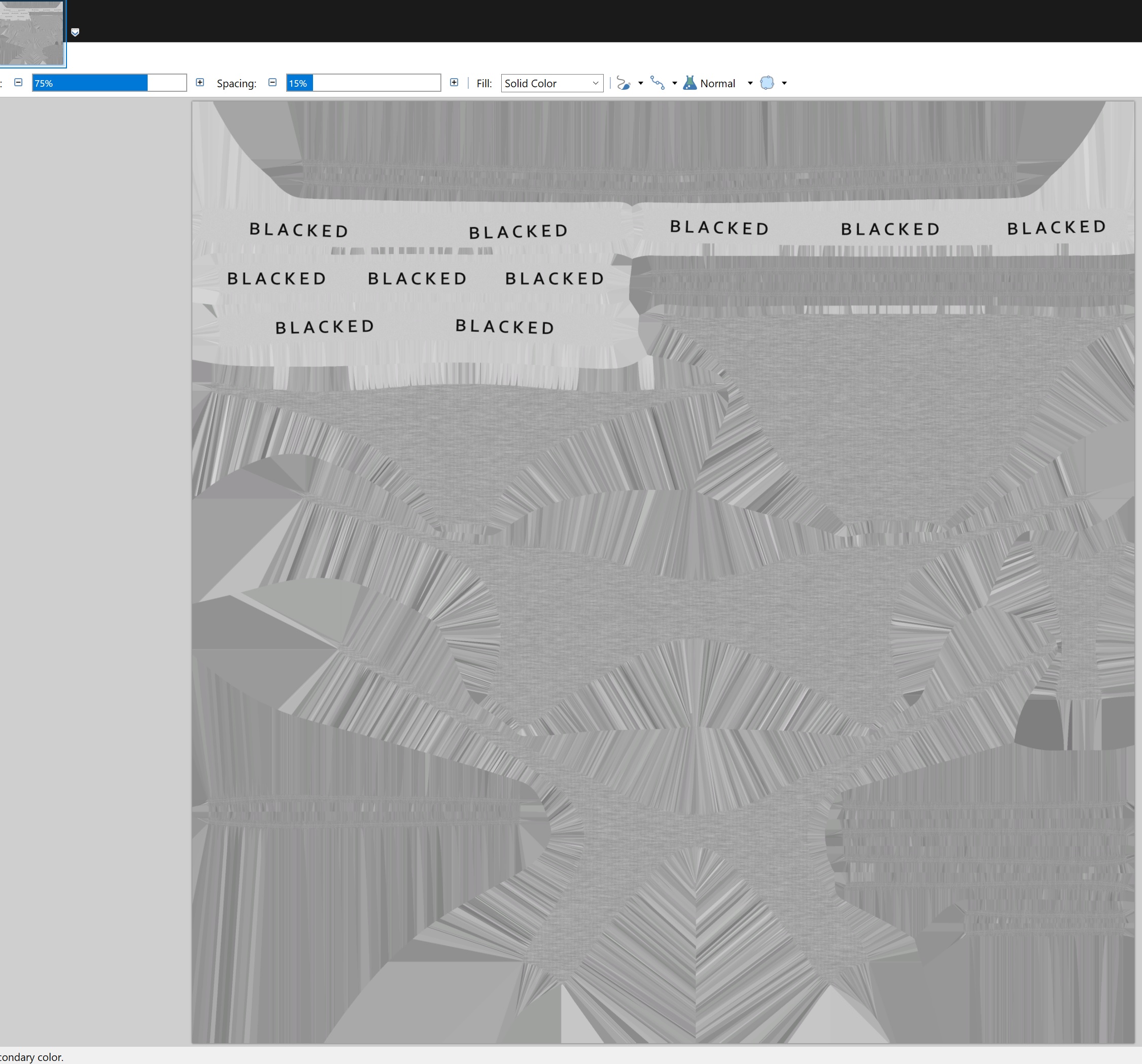
Task: Open the brush stroke style dropdown arrow
Action: (641, 83)
